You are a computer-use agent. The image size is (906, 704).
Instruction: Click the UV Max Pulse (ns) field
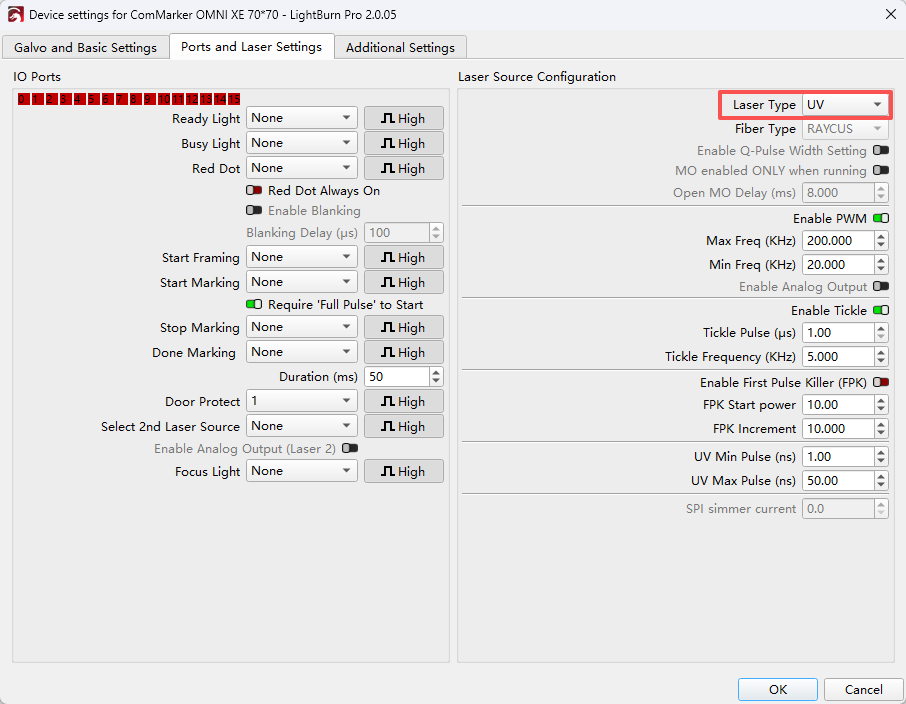[x=837, y=481]
